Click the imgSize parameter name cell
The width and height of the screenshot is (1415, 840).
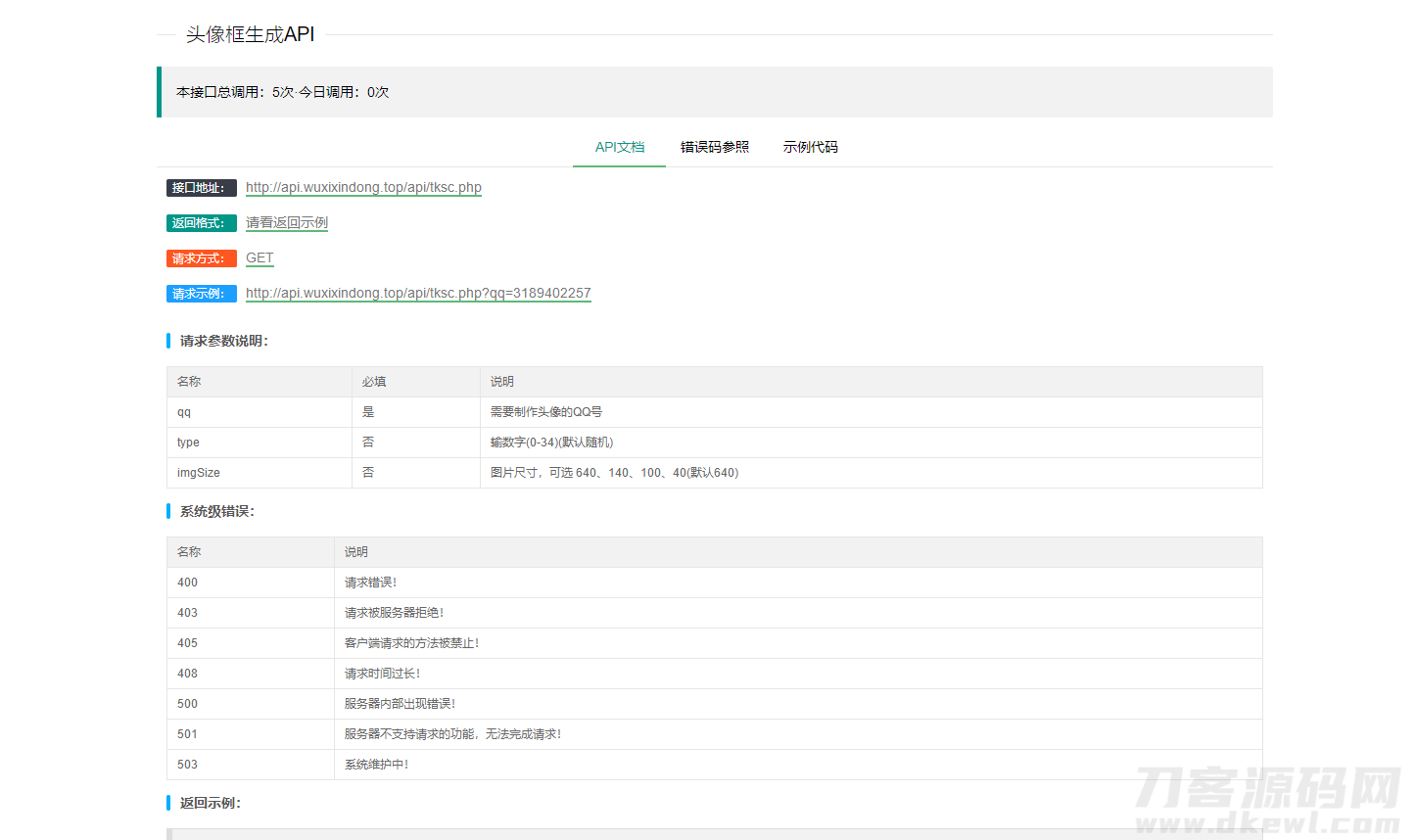pos(199,473)
